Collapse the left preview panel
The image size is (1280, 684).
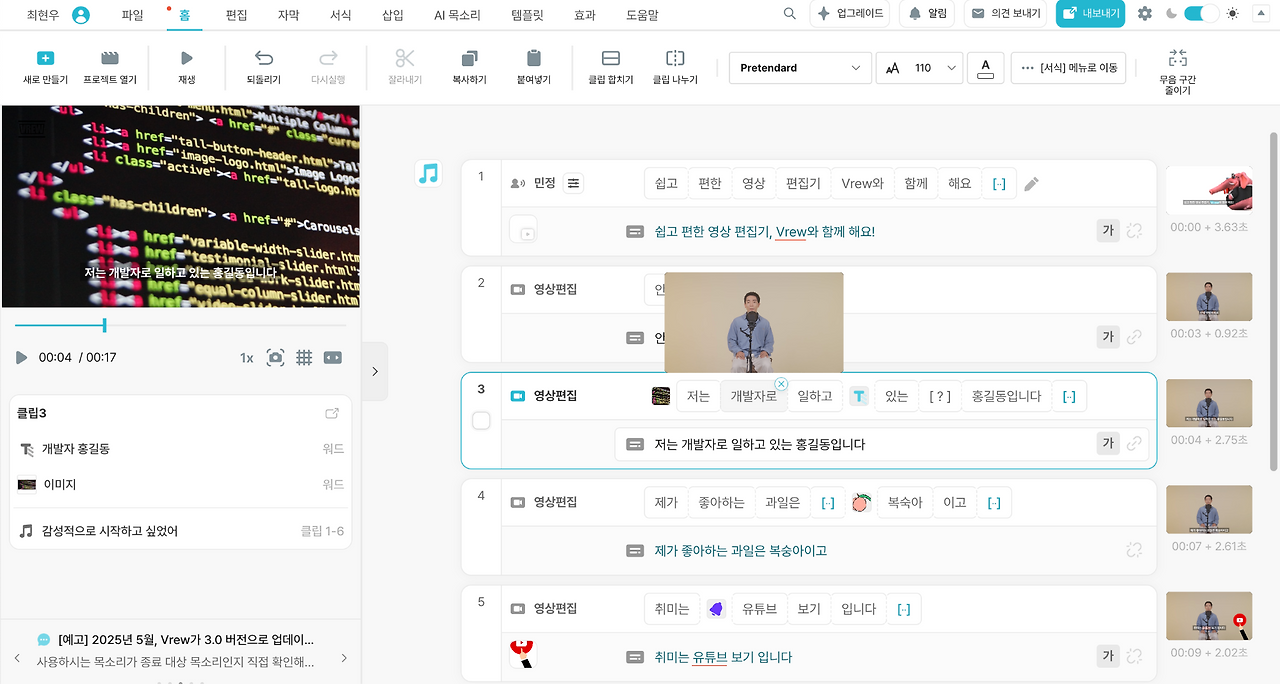tap(375, 371)
